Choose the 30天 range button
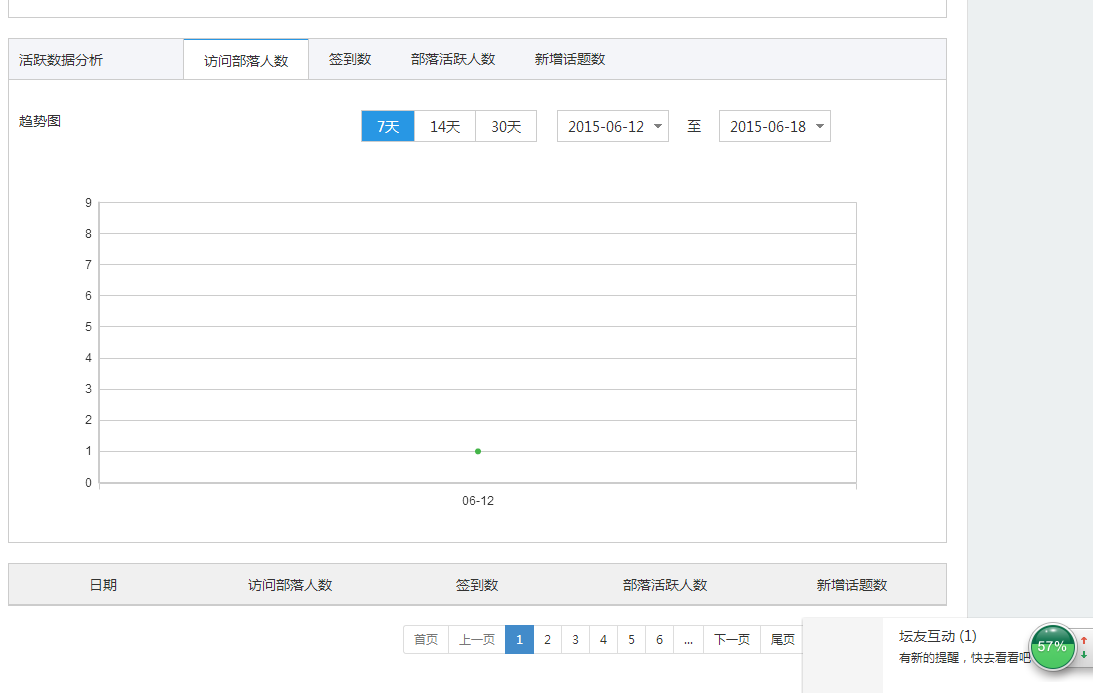 (x=506, y=126)
